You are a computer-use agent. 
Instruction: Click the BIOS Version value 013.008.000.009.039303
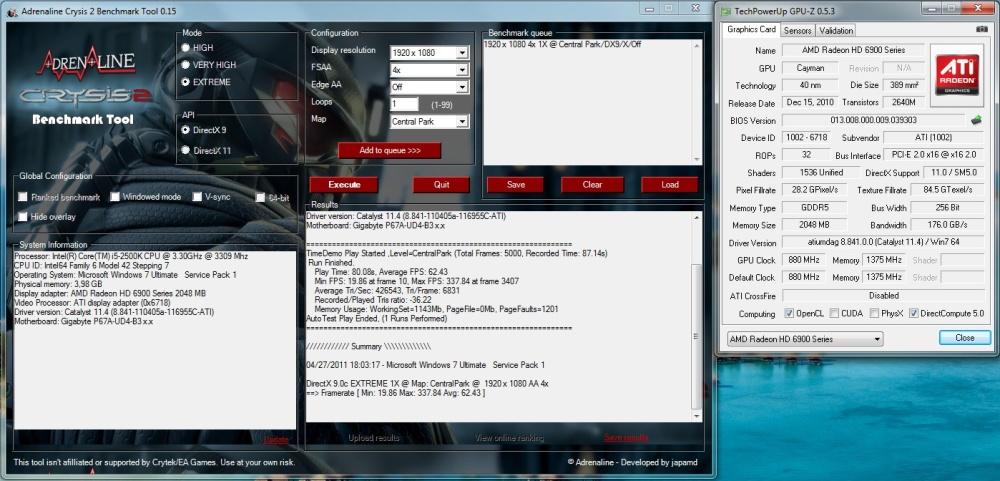[873, 120]
